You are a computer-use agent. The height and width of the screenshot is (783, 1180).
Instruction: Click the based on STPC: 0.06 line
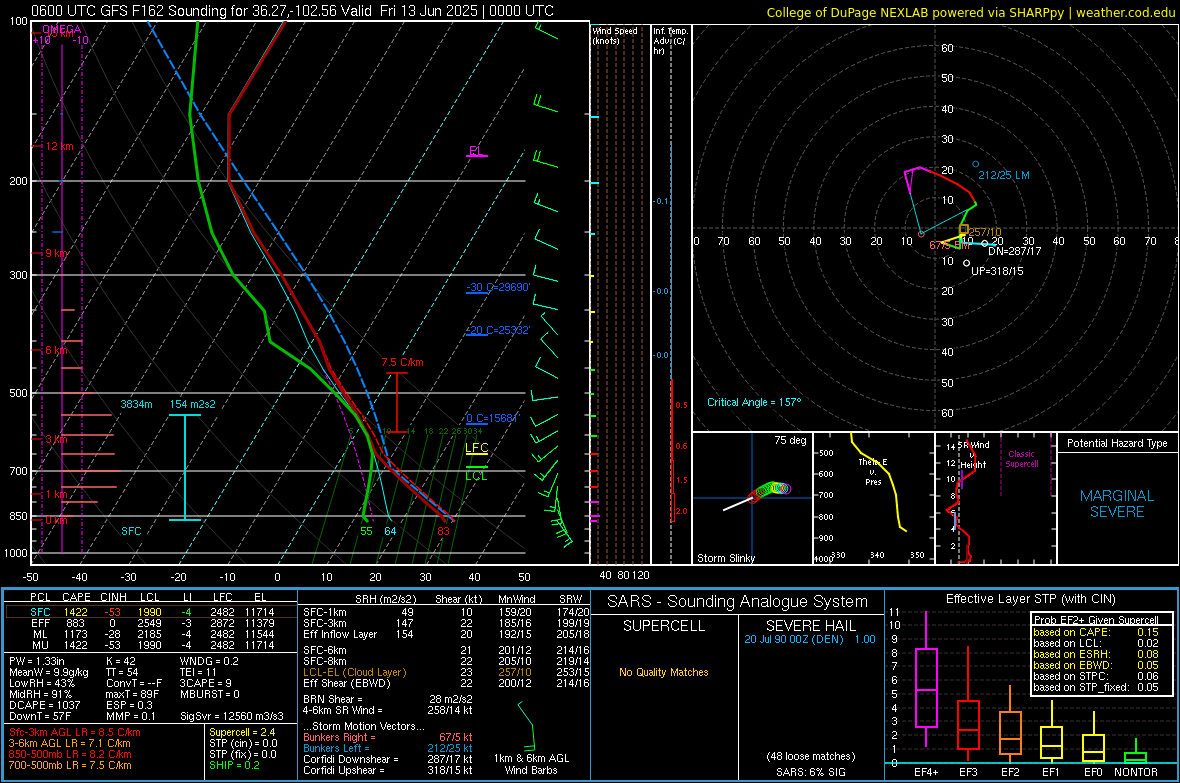click(x=1096, y=676)
